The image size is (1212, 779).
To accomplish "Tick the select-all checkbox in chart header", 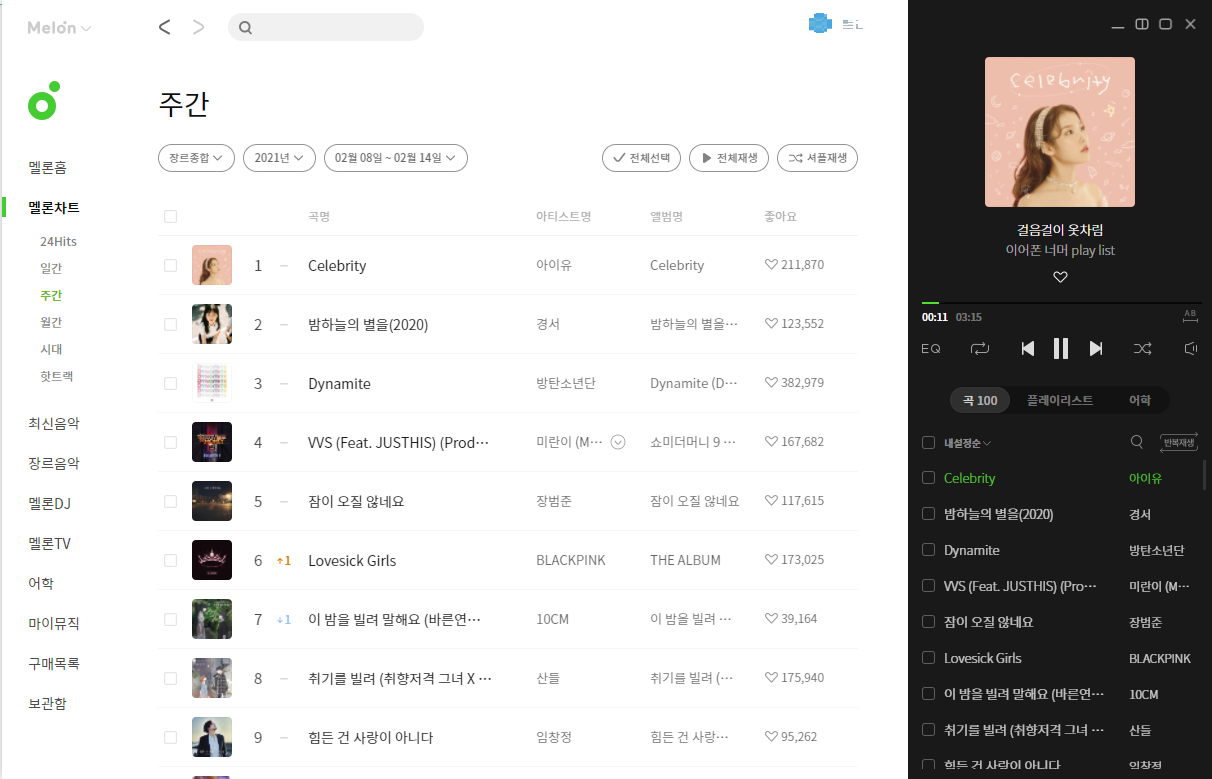I will coord(170,216).
